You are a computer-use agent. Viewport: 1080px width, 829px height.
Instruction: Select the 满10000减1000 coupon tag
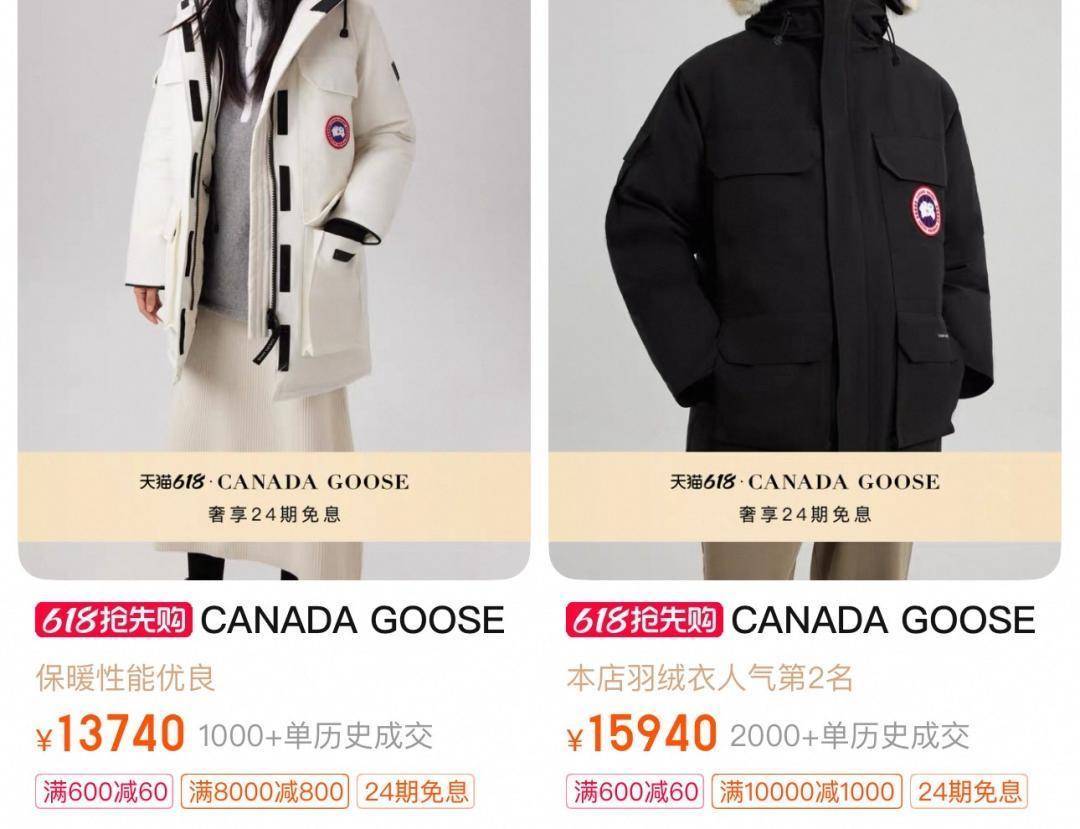807,792
